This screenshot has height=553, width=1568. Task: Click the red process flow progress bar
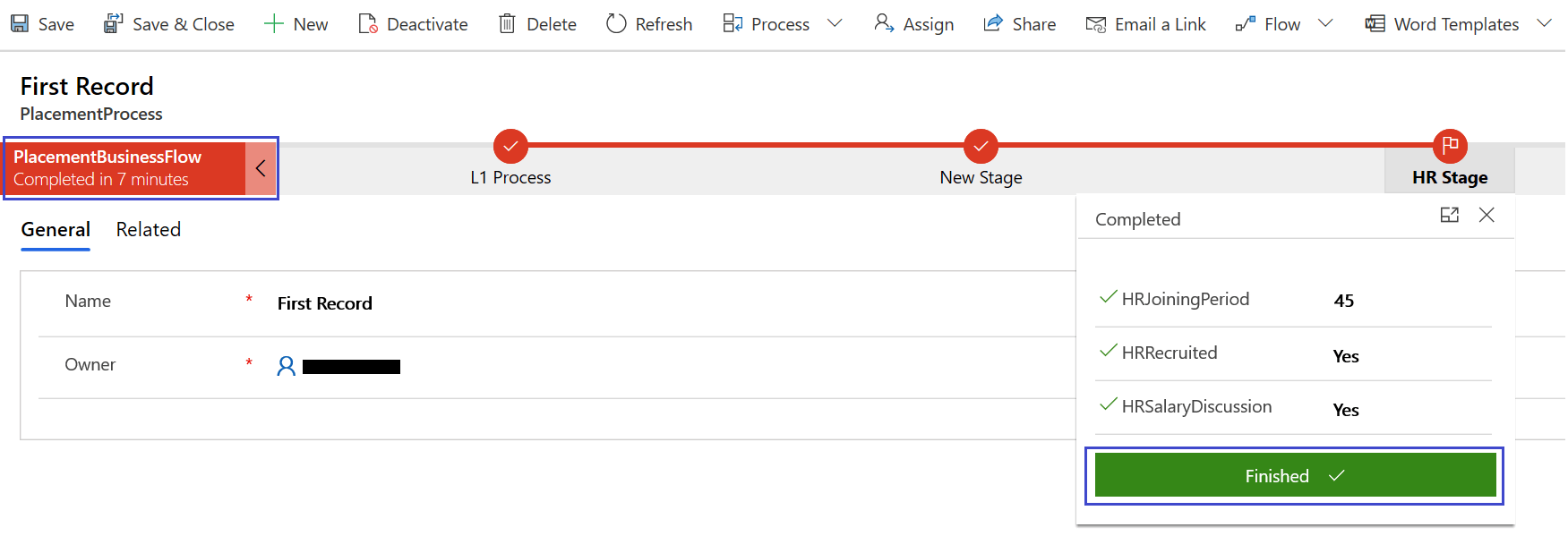pos(743,146)
